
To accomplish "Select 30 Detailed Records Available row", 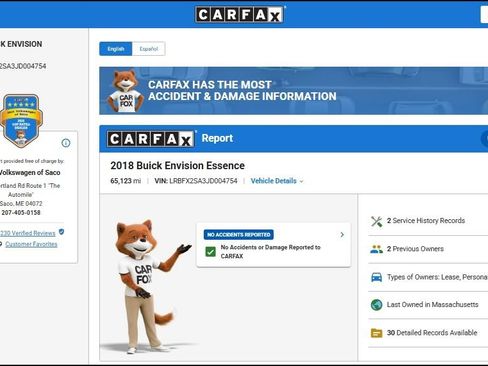I will click(428, 333).
